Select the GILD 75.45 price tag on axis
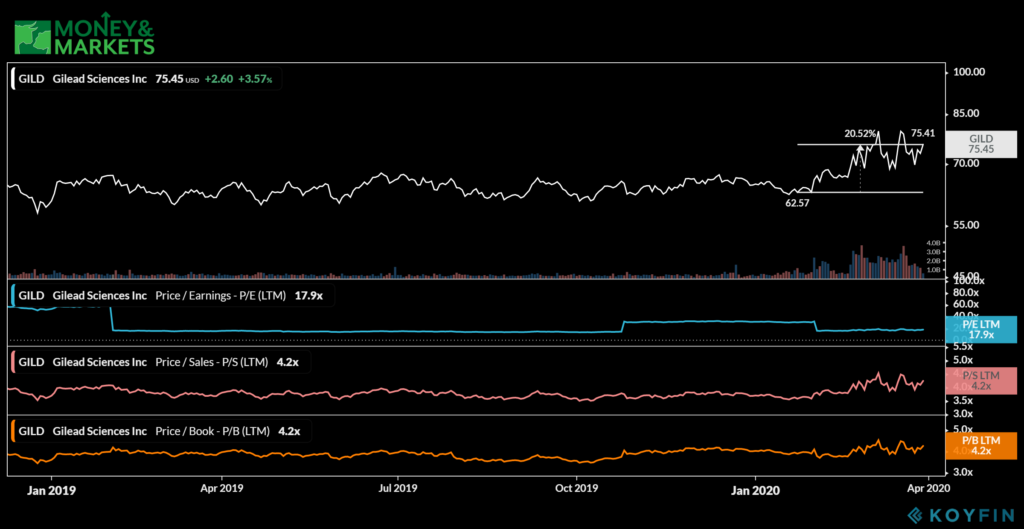 pos(981,143)
